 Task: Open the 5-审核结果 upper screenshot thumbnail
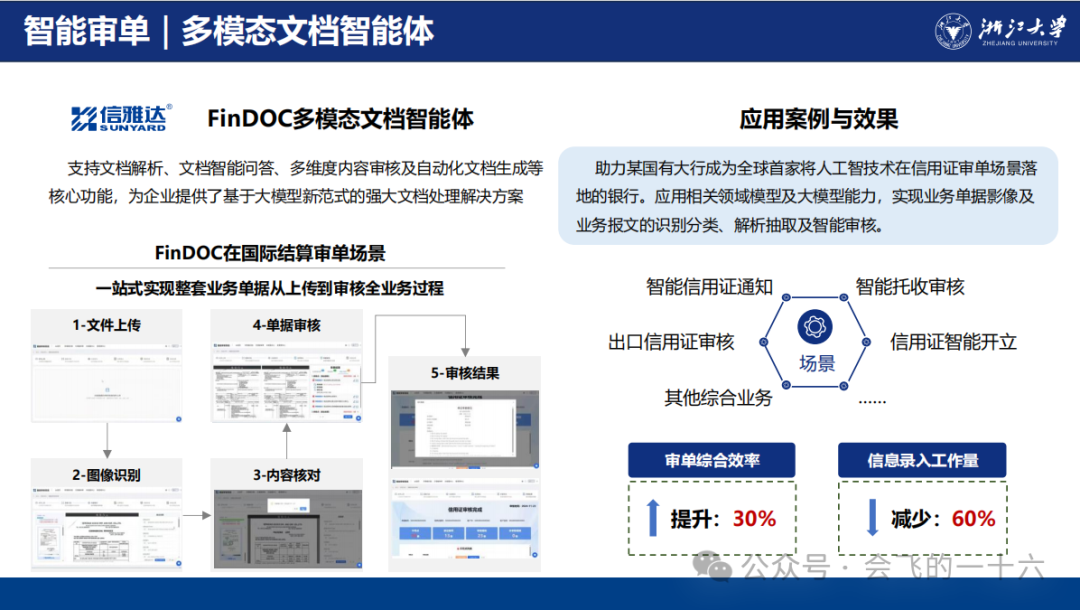click(x=465, y=429)
